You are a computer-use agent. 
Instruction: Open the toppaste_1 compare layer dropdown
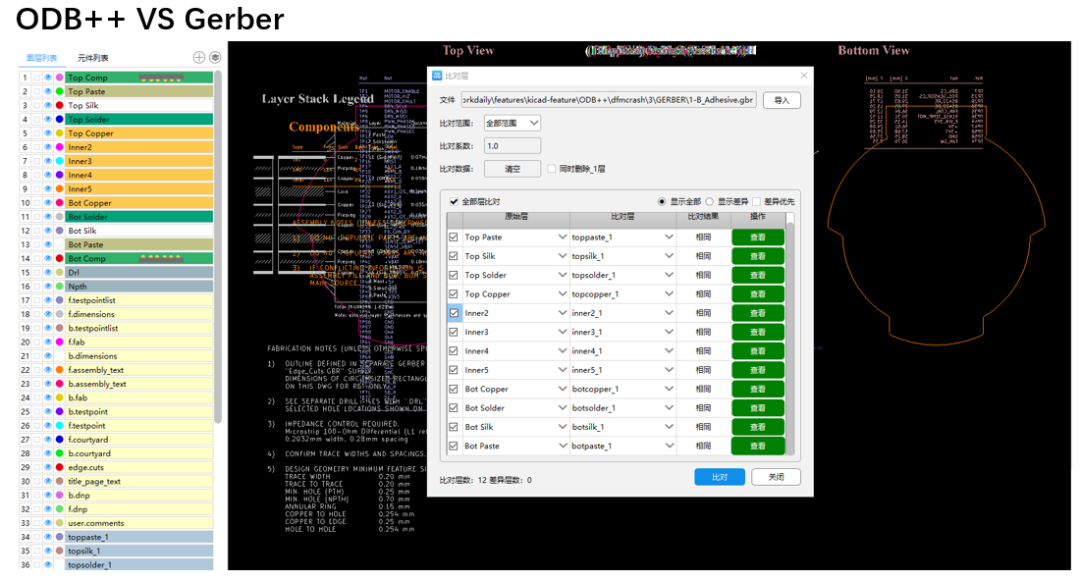669,237
